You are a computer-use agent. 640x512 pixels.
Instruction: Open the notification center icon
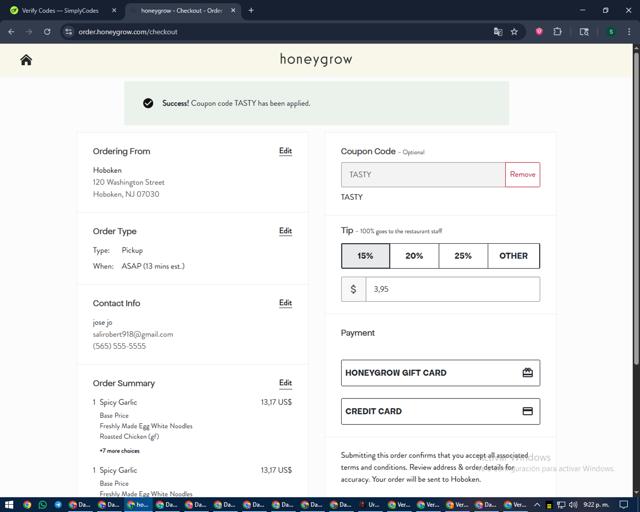tap(623, 505)
